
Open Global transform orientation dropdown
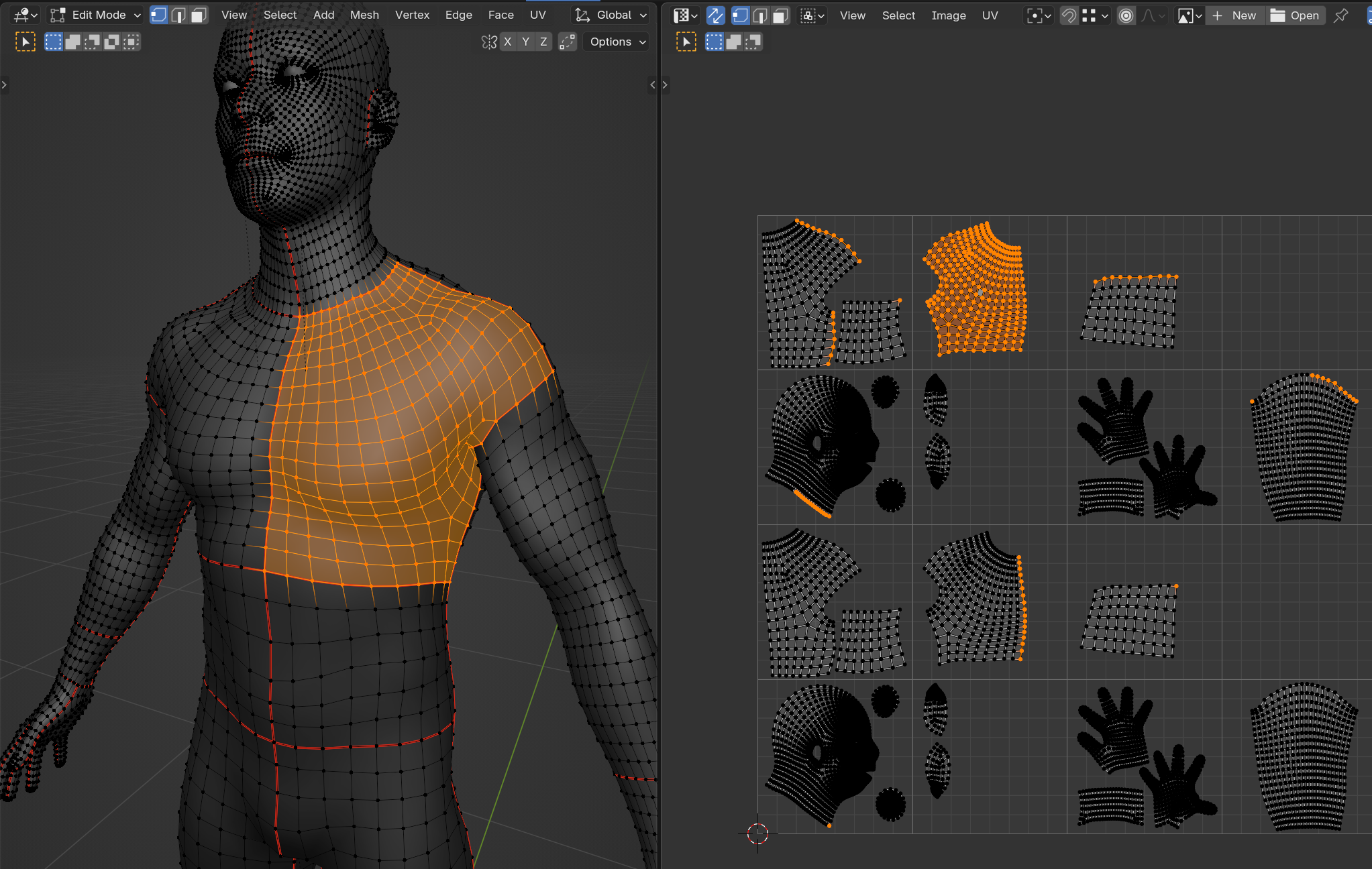(x=612, y=15)
